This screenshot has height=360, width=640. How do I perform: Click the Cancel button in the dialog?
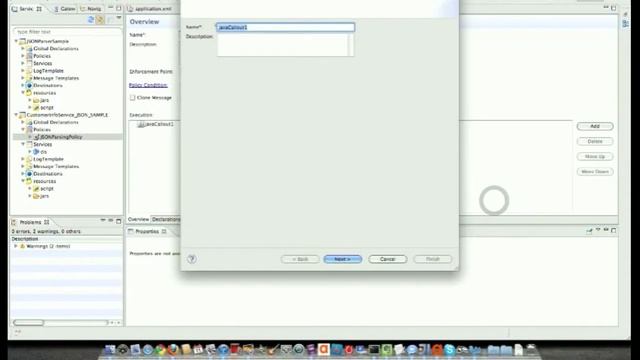tap(387, 259)
